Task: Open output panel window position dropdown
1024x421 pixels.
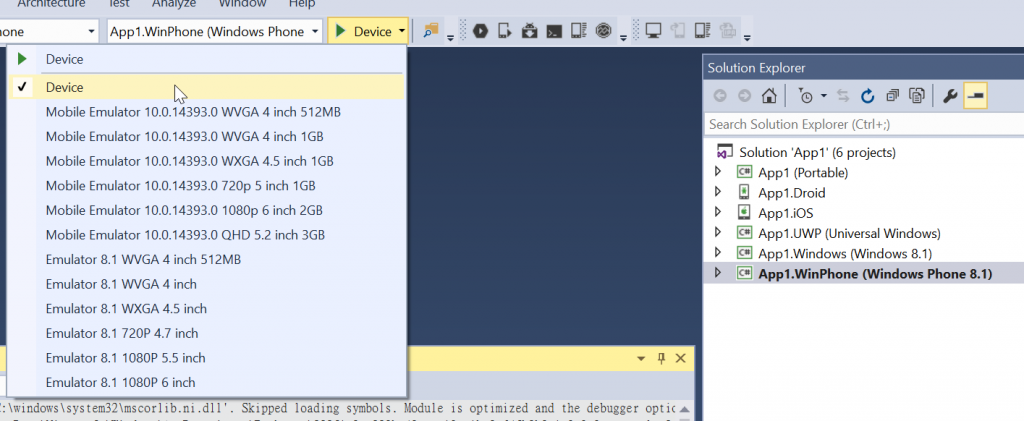Action: (x=641, y=358)
